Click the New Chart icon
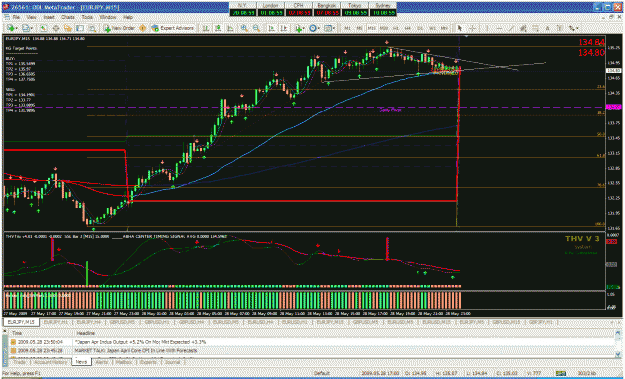This screenshot has height=379, width=625. point(10,28)
